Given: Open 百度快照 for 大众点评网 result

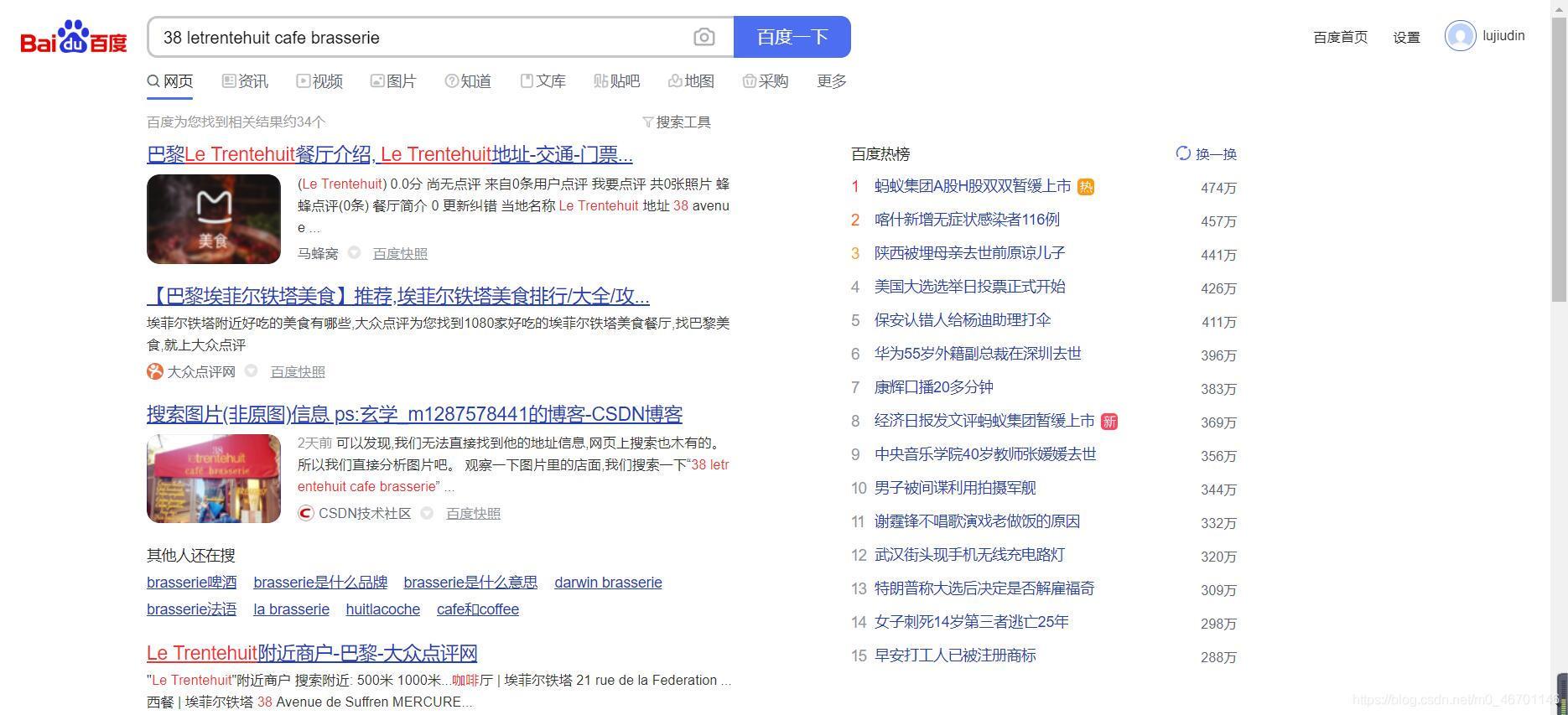Looking at the screenshot, I should (x=298, y=371).
